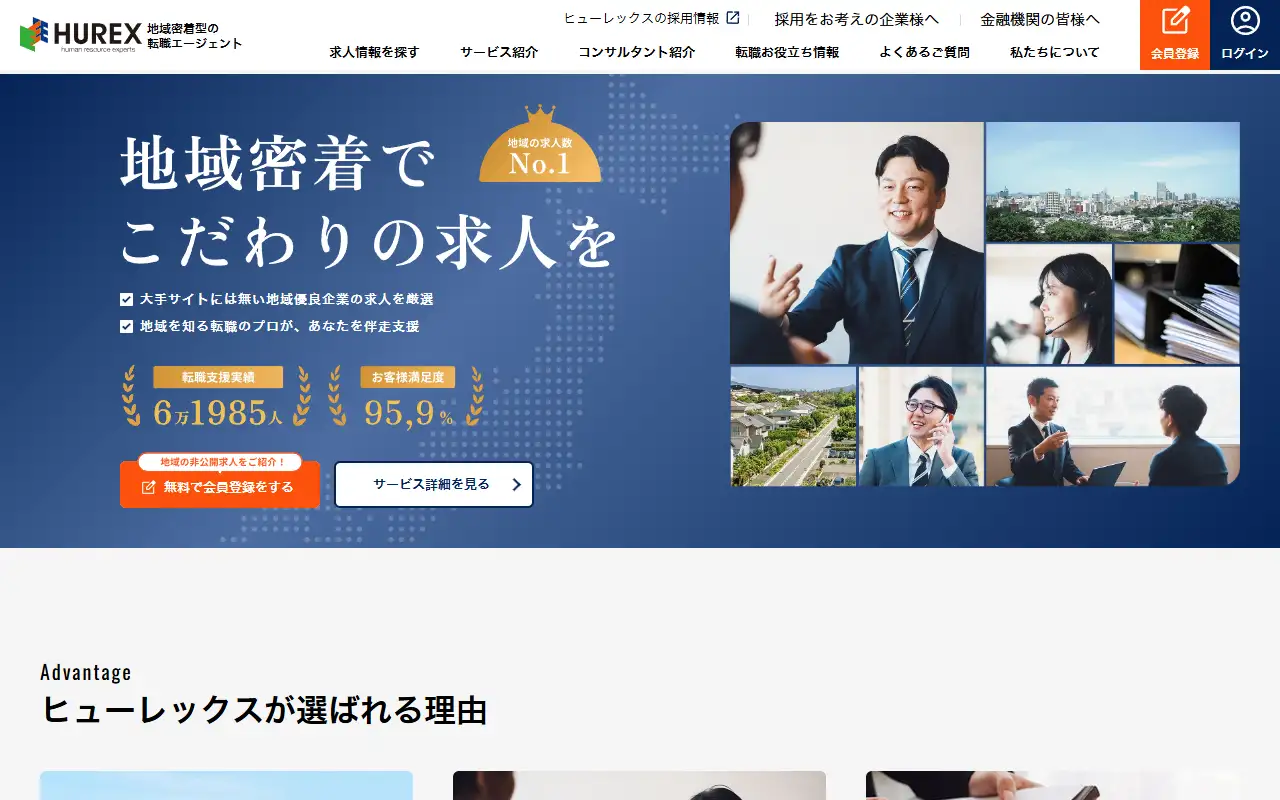Open the 転職お役立ち情報 menu

click(787, 52)
